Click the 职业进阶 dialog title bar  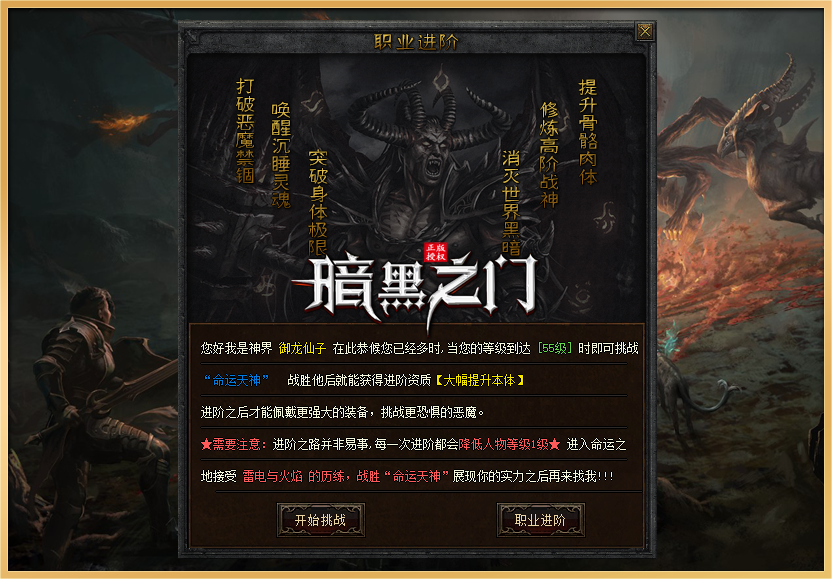pos(416,41)
